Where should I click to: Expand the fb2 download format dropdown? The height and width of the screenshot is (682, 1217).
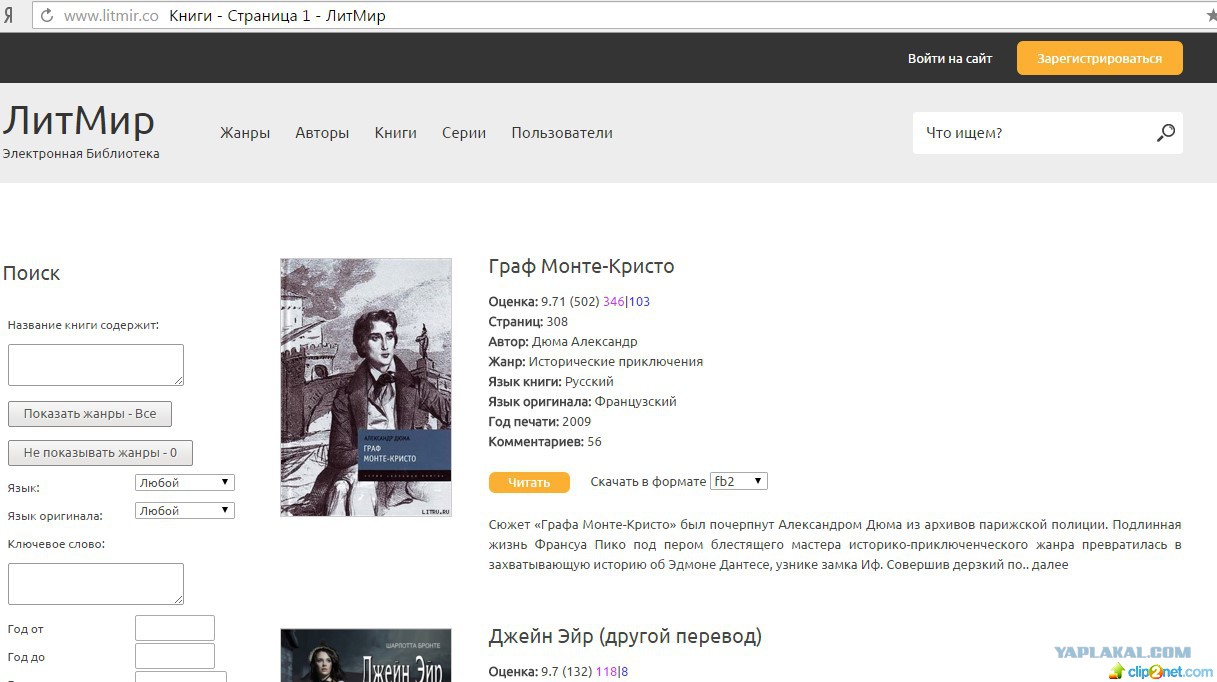[738, 481]
